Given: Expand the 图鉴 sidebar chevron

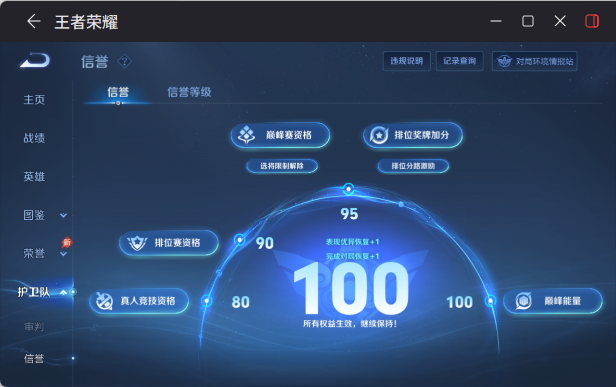Looking at the screenshot, I should (x=63, y=215).
